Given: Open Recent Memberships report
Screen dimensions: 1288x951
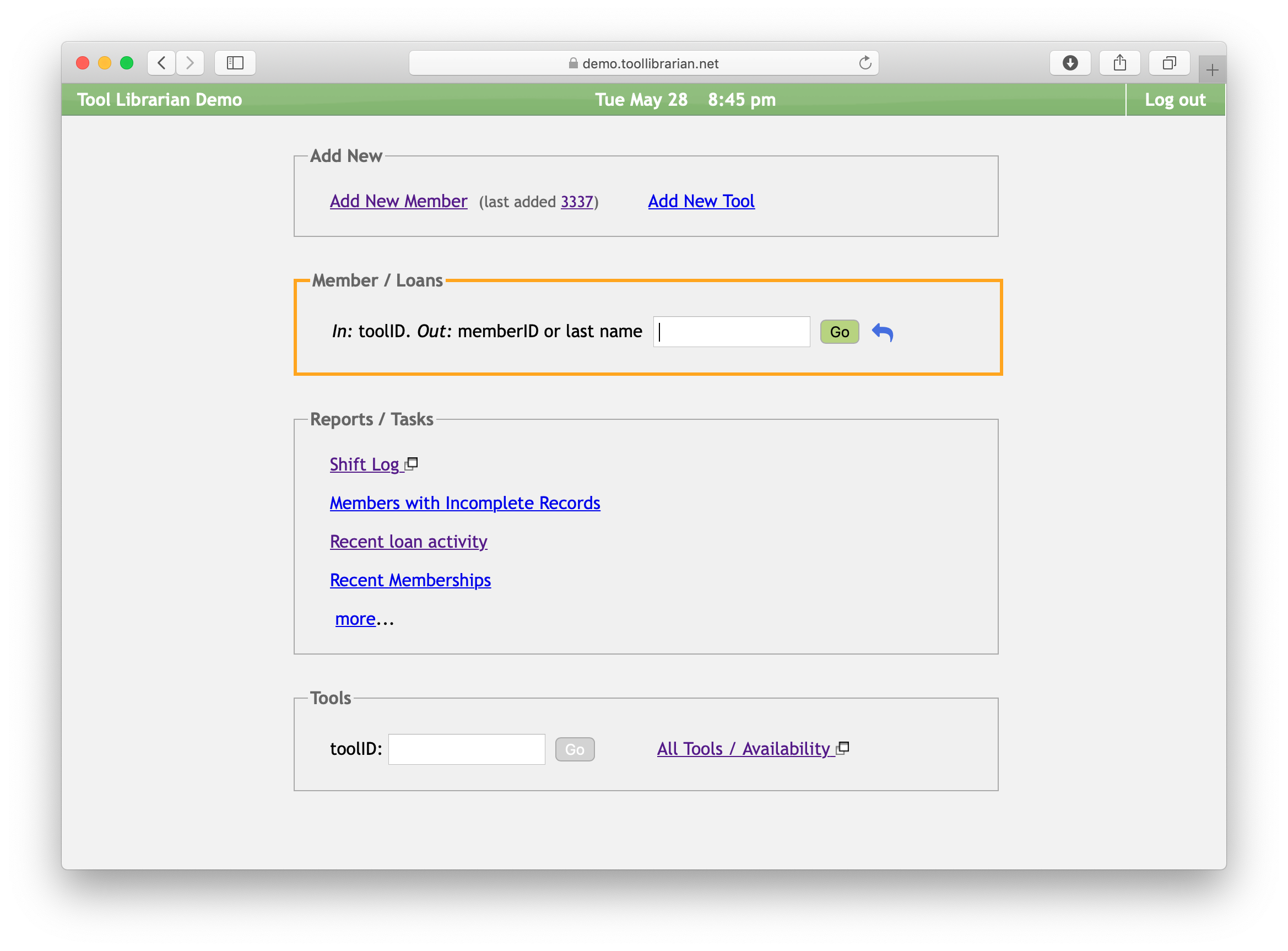Looking at the screenshot, I should (x=410, y=580).
